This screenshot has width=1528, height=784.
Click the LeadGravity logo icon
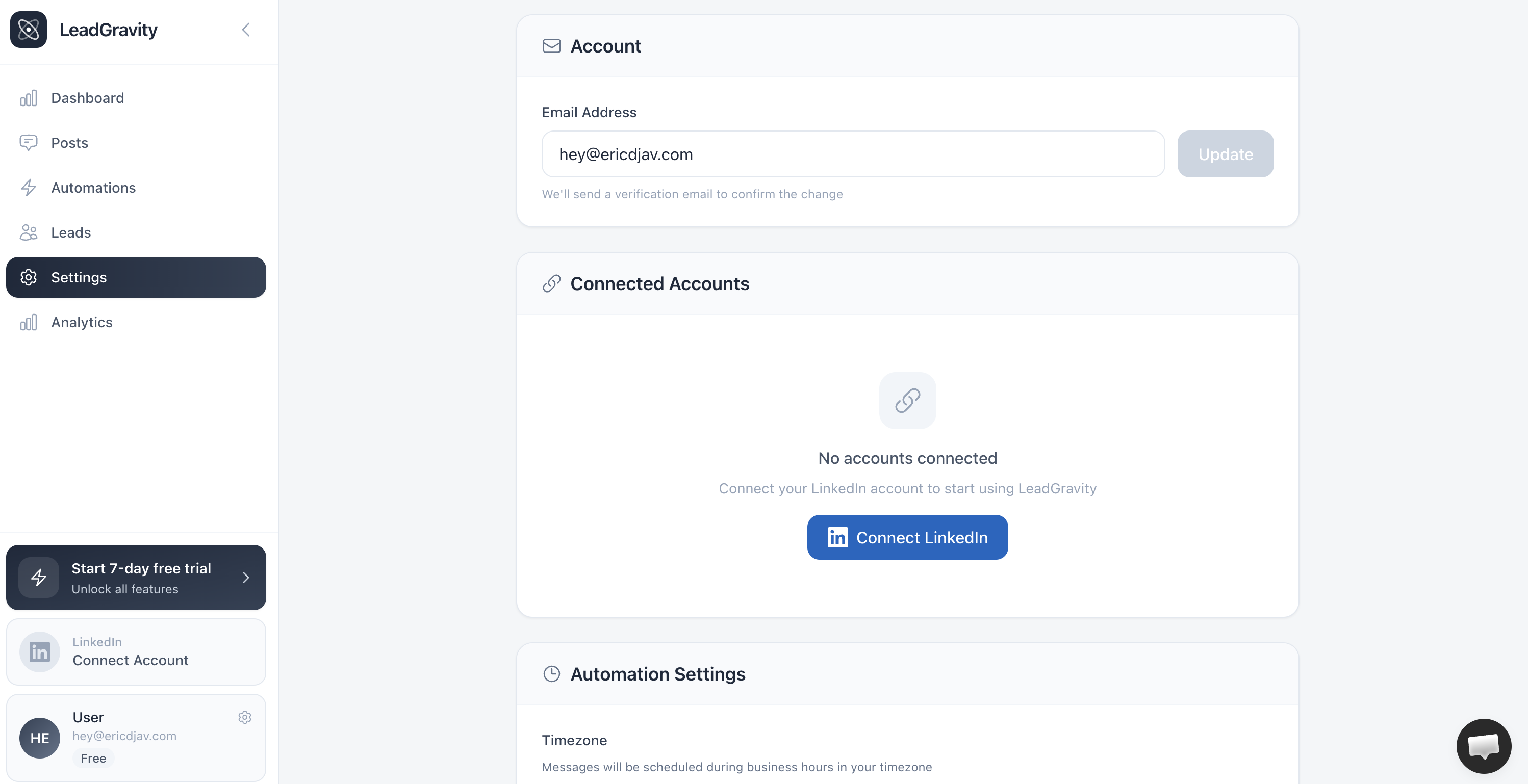[x=28, y=29]
